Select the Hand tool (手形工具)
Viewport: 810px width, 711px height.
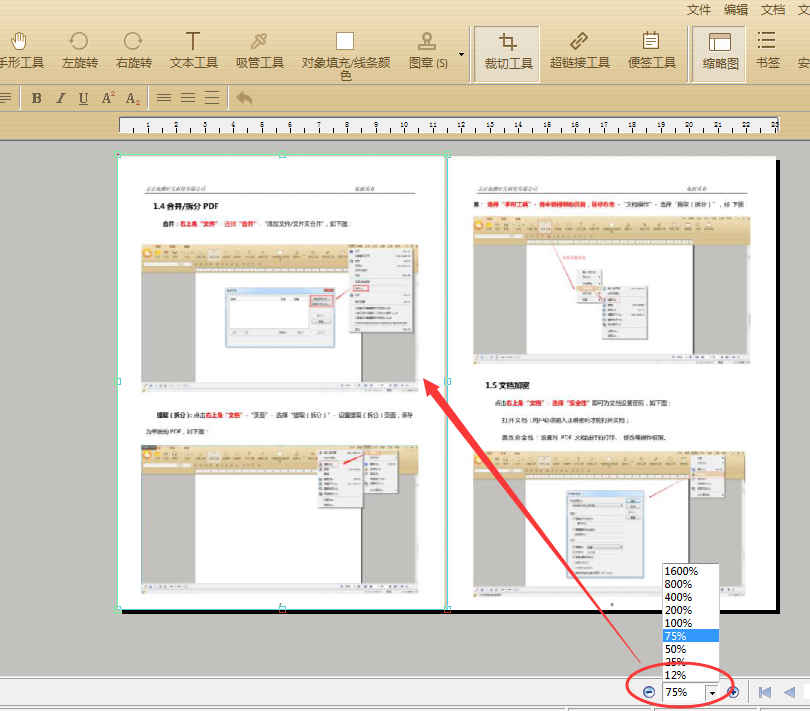pos(21,51)
